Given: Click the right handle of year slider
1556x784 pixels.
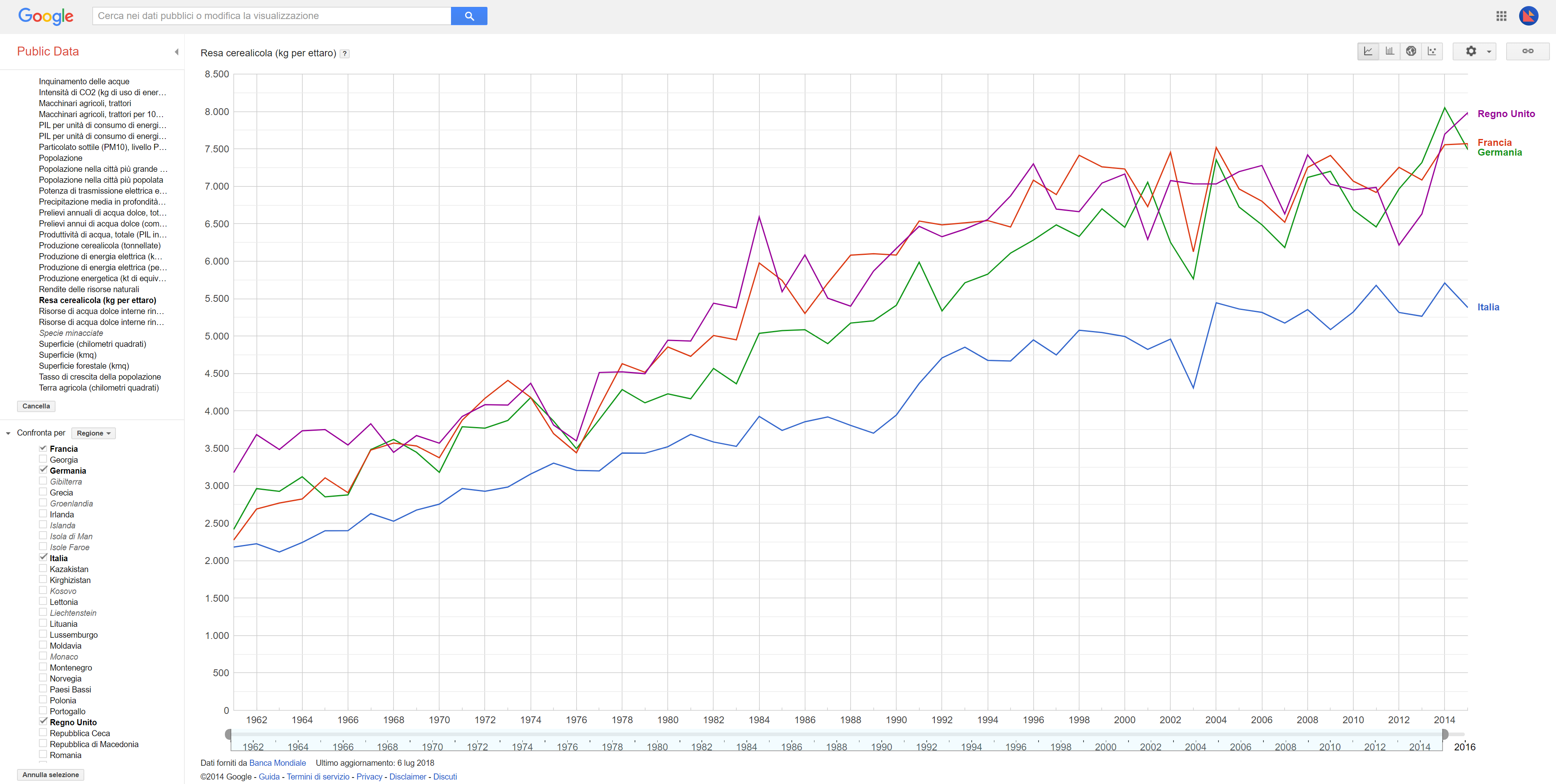Looking at the screenshot, I should (x=1445, y=735).
